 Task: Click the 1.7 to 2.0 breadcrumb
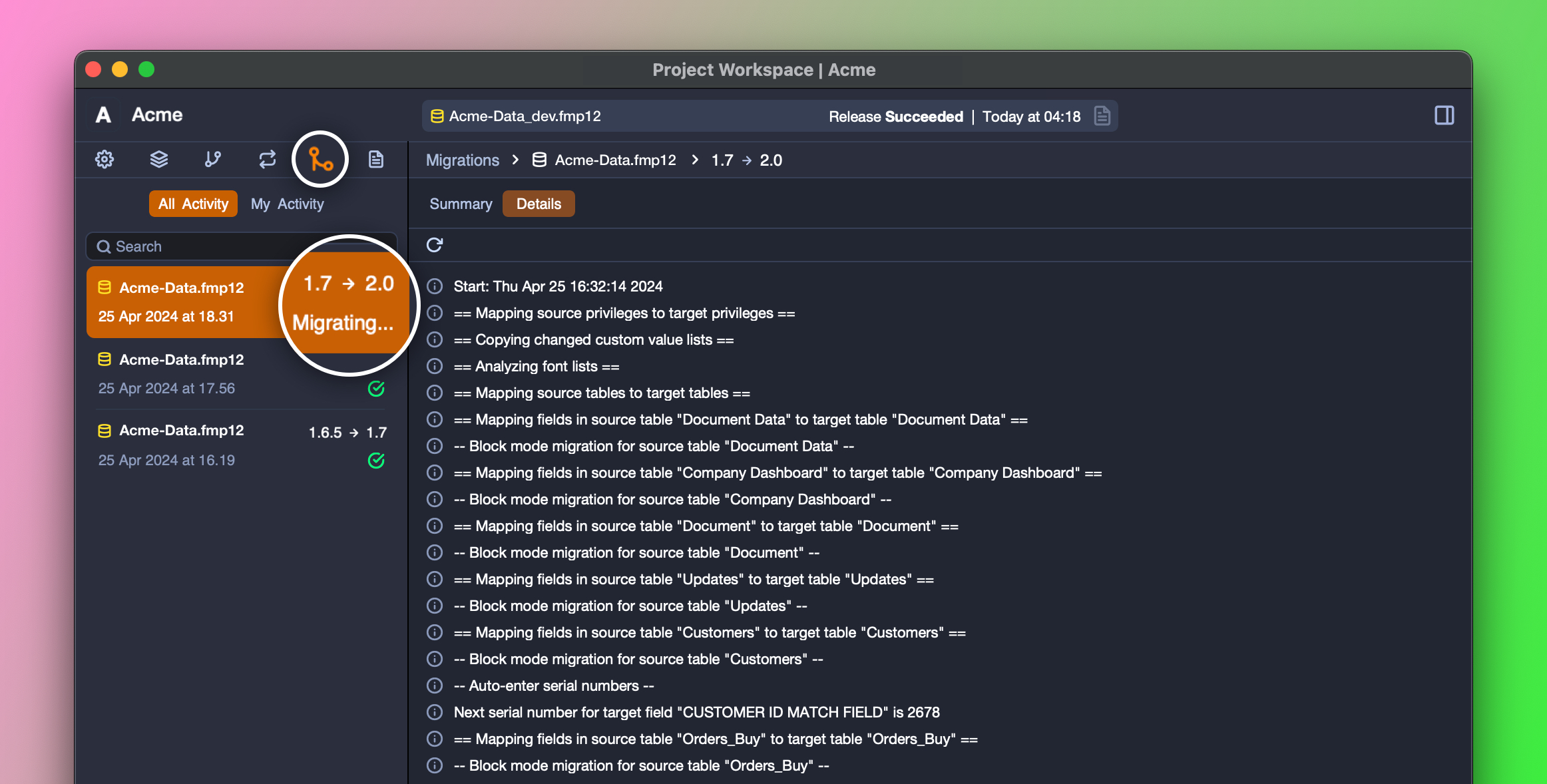(746, 160)
